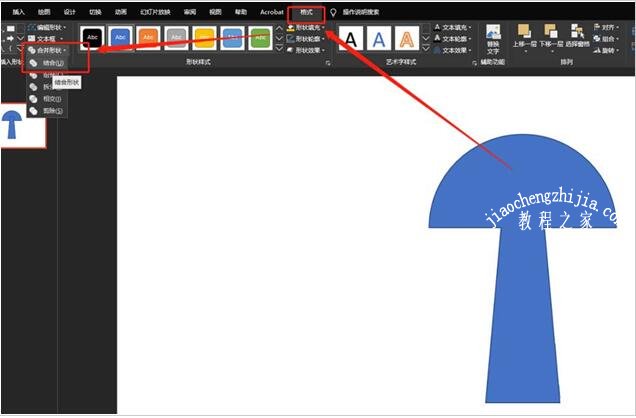Open 文本填充 (Text Fill) dropdown
This screenshot has height=418, width=636.
click(452, 28)
